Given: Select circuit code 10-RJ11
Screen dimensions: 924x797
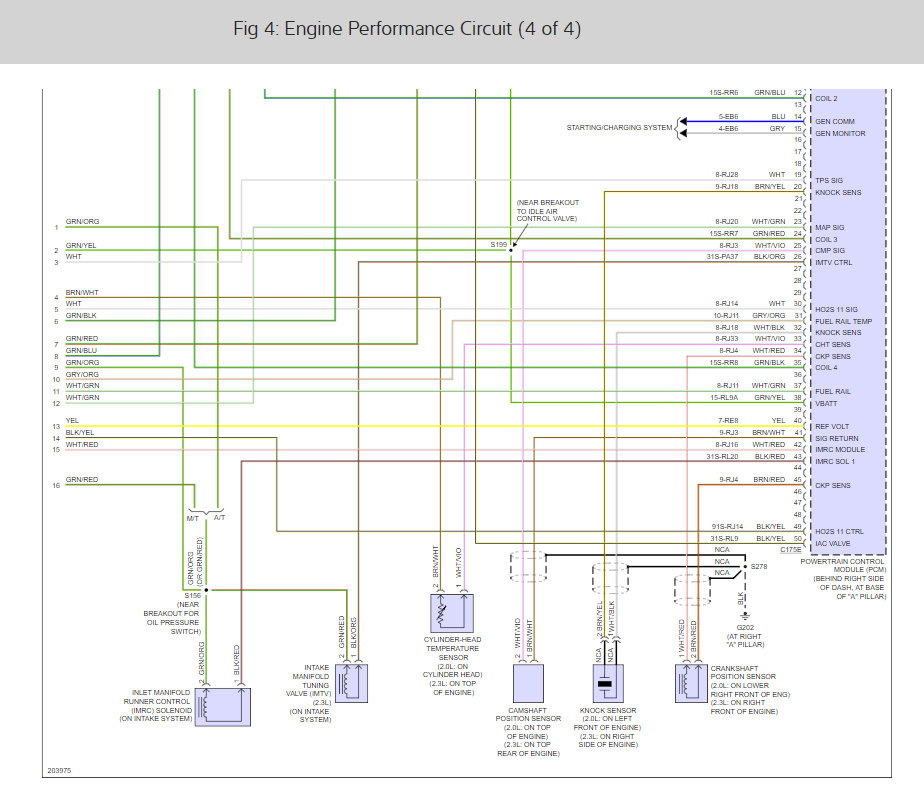Looking at the screenshot, I should 726,315.
